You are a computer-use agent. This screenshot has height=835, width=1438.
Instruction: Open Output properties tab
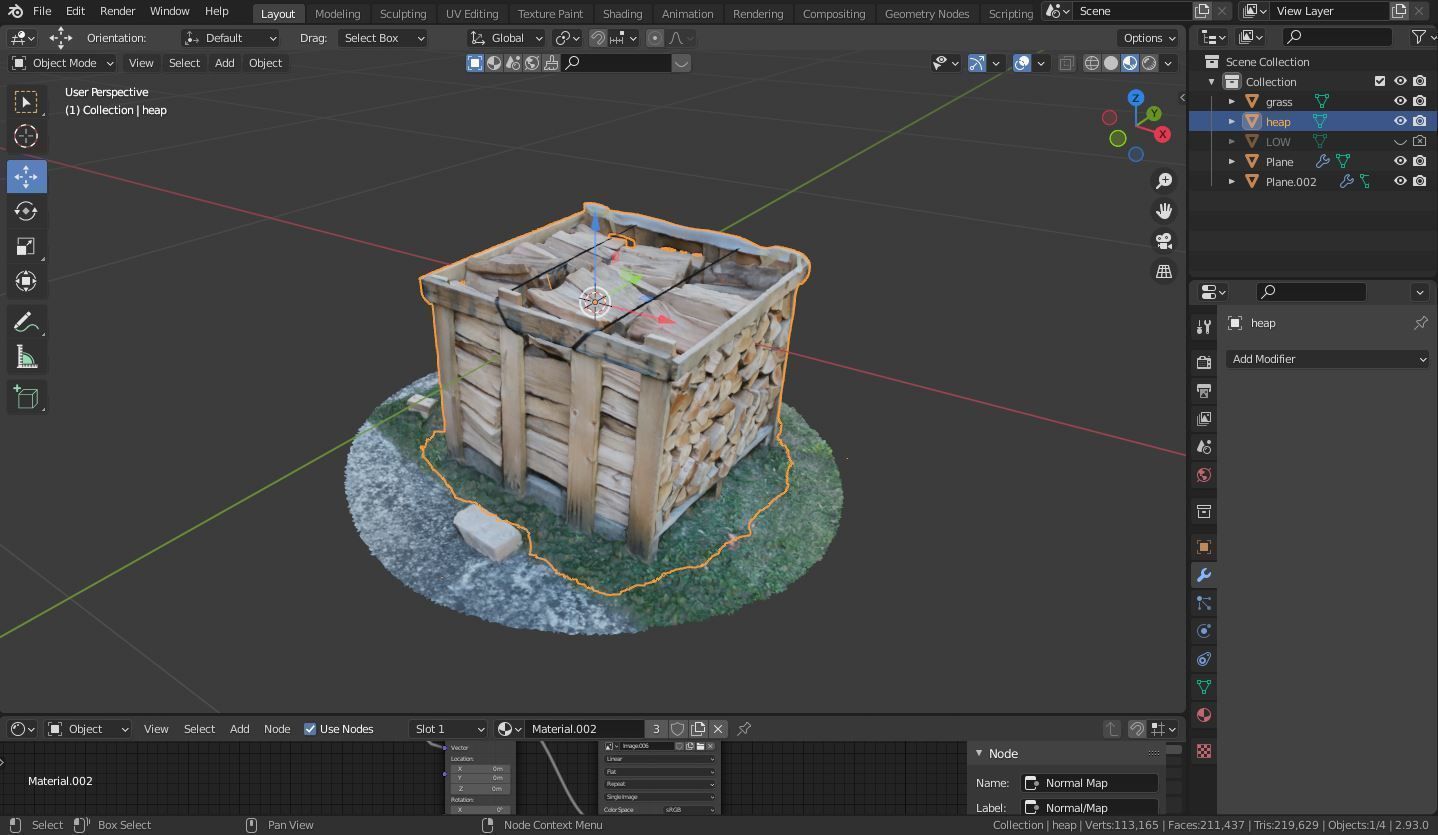(x=1204, y=390)
